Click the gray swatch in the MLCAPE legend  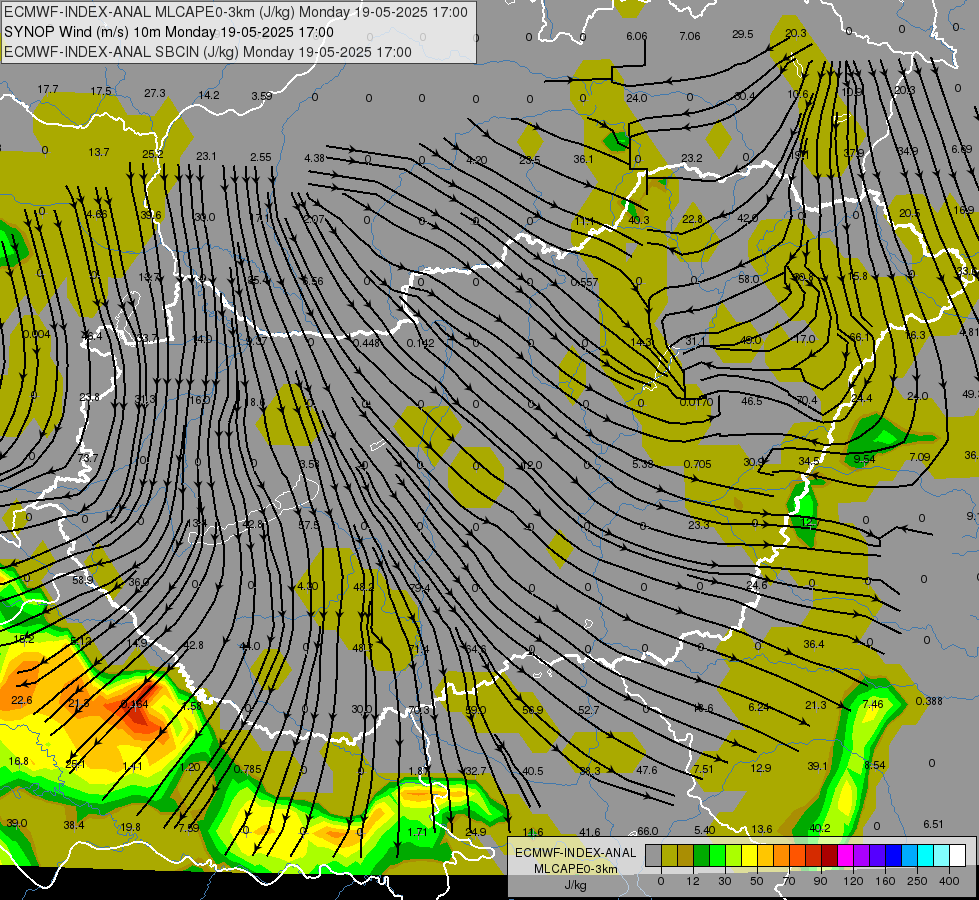[654, 856]
